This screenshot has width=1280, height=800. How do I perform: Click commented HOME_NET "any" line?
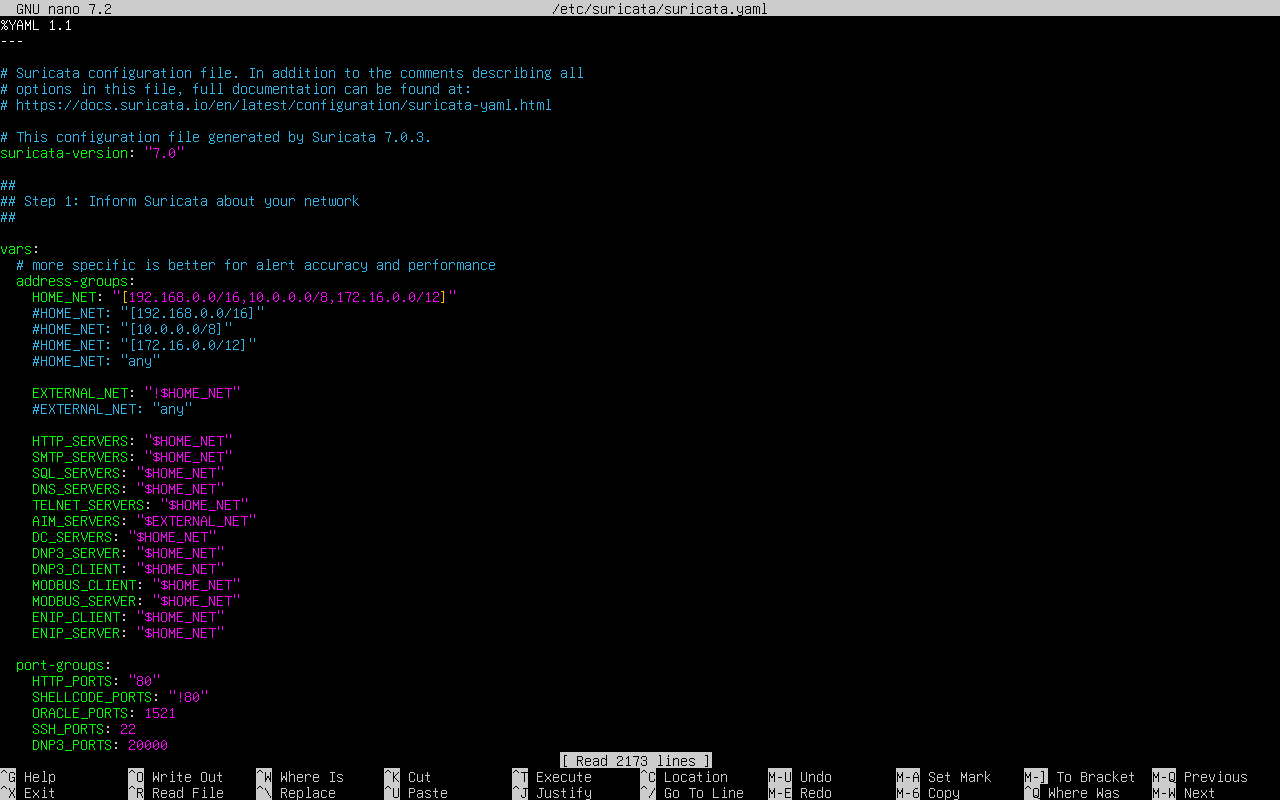pos(96,361)
